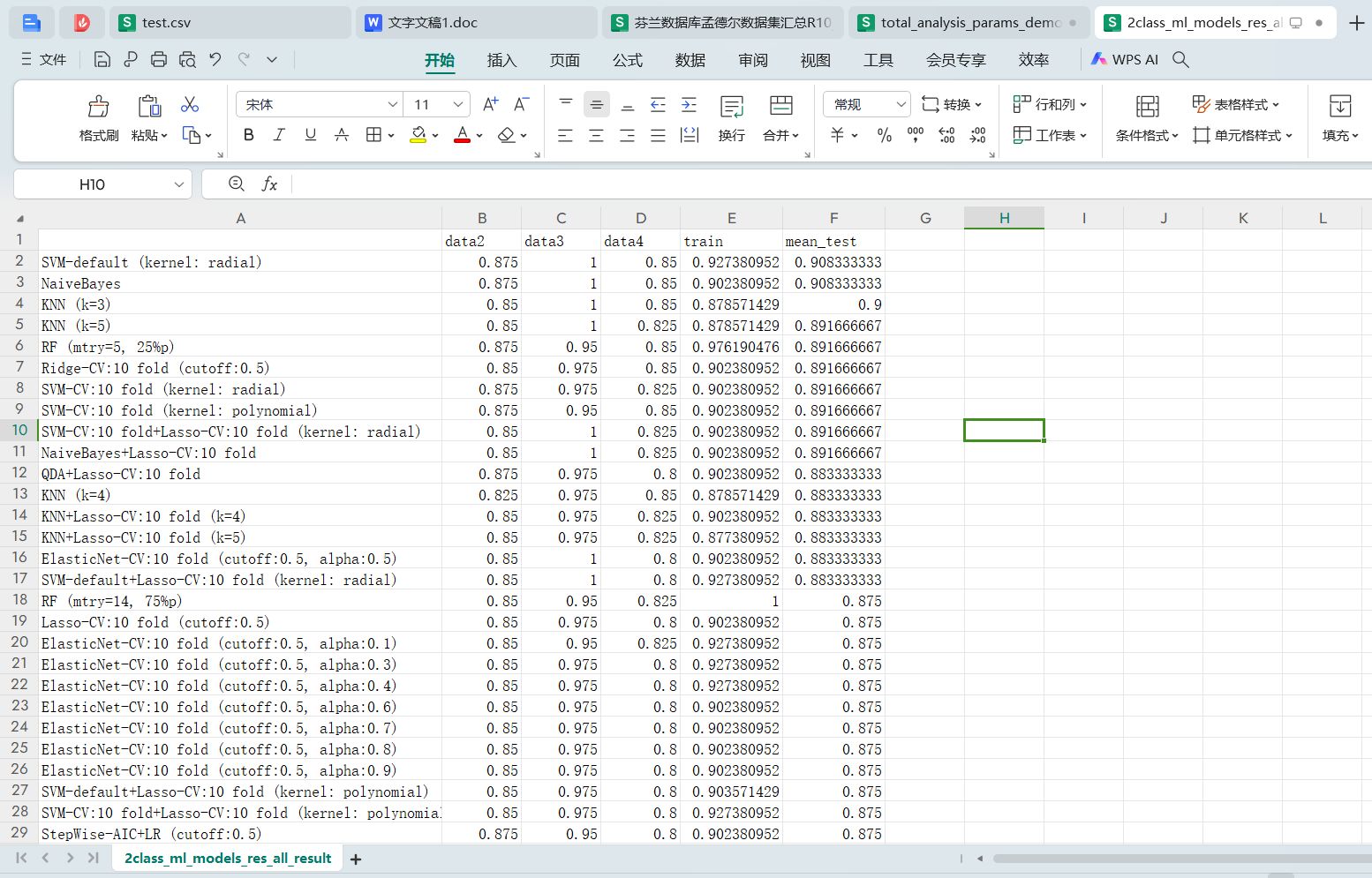The height and width of the screenshot is (878, 1372).
Task: Toggle strikethrough-style A text effect
Action: click(342, 135)
